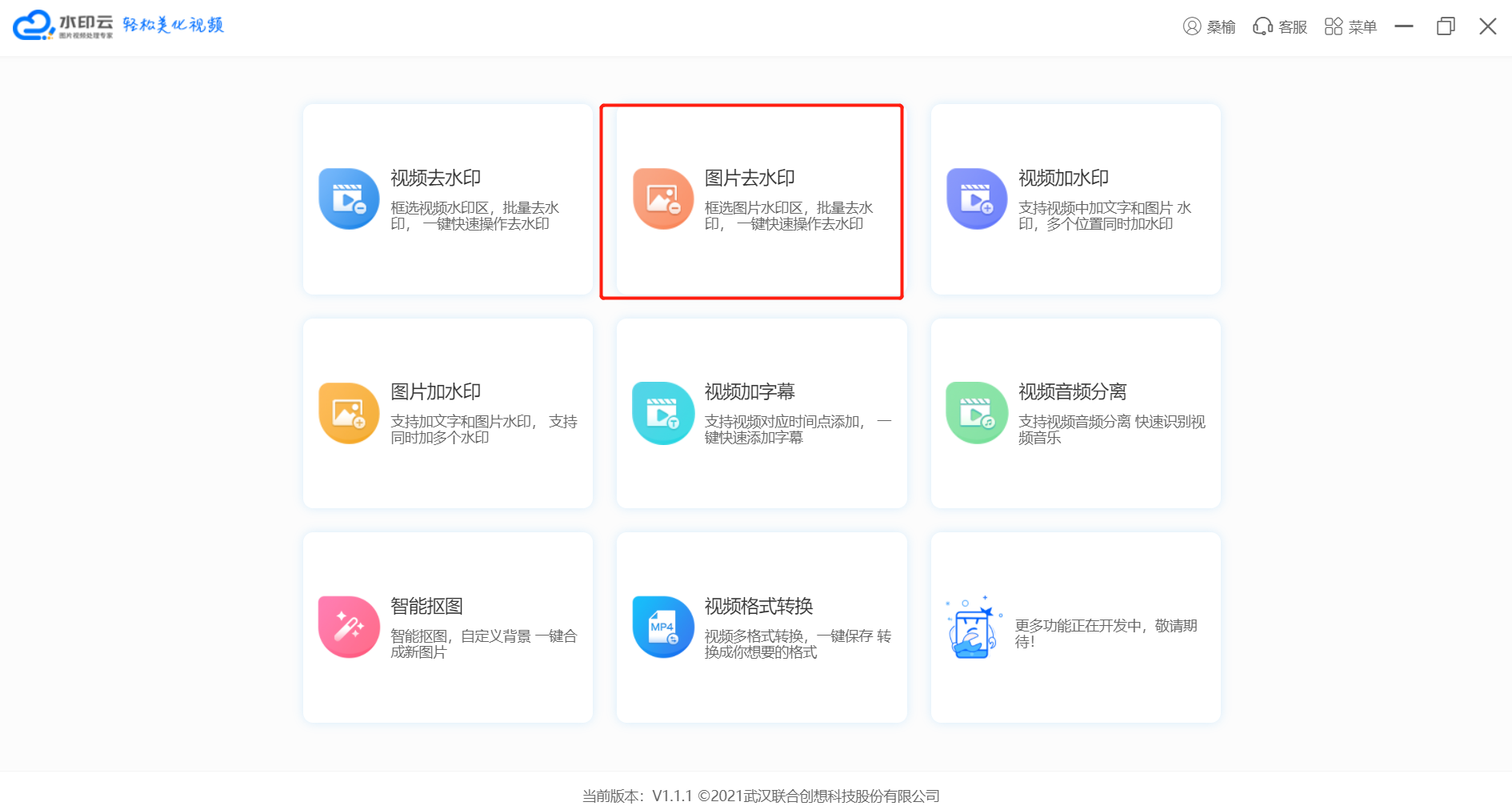Click the 视频格式转换 title text
Viewport: 1512px width, 806px height.
pyautogui.click(x=758, y=606)
